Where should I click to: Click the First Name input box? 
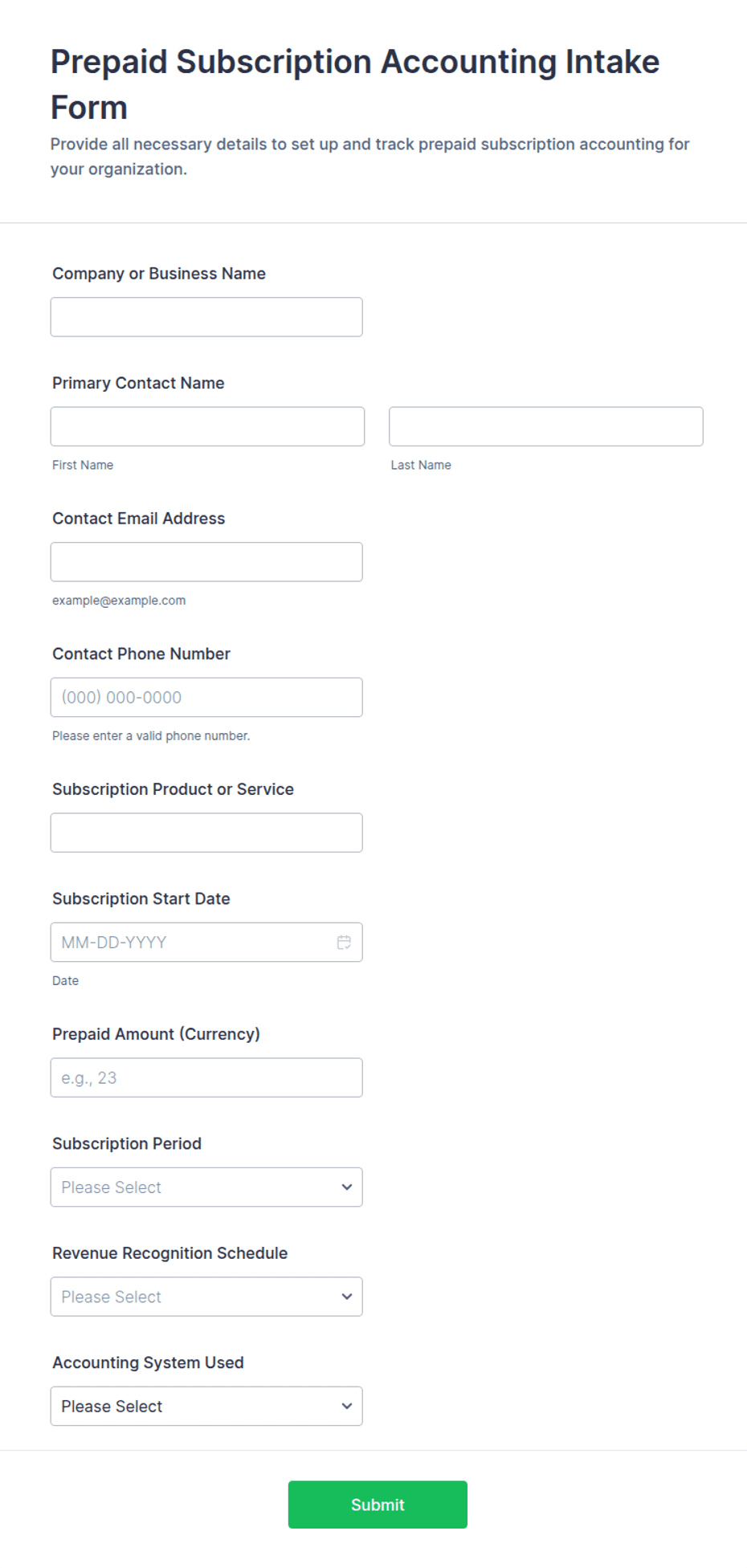pos(207,426)
